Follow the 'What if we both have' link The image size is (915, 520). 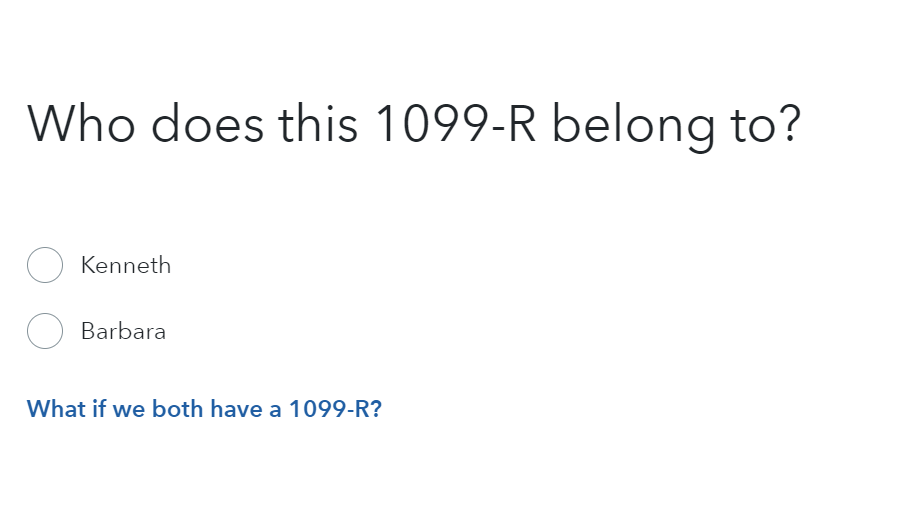(204, 408)
